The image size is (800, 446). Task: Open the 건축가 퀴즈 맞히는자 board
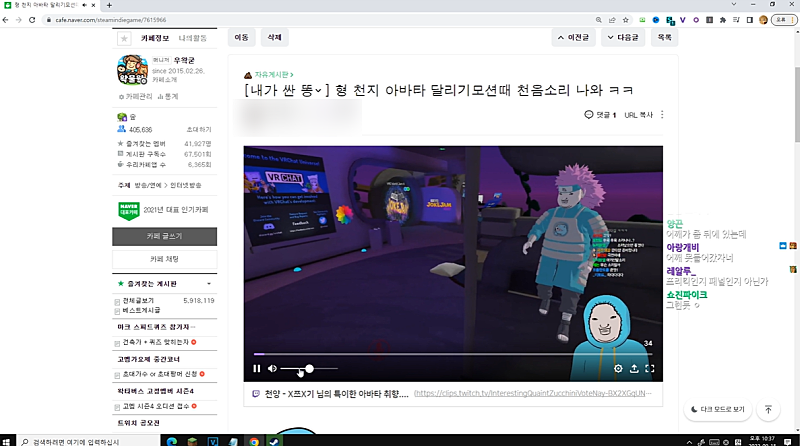point(155,342)
